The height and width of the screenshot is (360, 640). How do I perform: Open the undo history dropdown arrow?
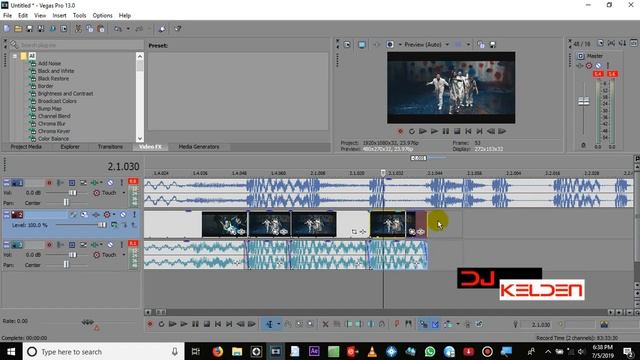[x=128, y=29]
